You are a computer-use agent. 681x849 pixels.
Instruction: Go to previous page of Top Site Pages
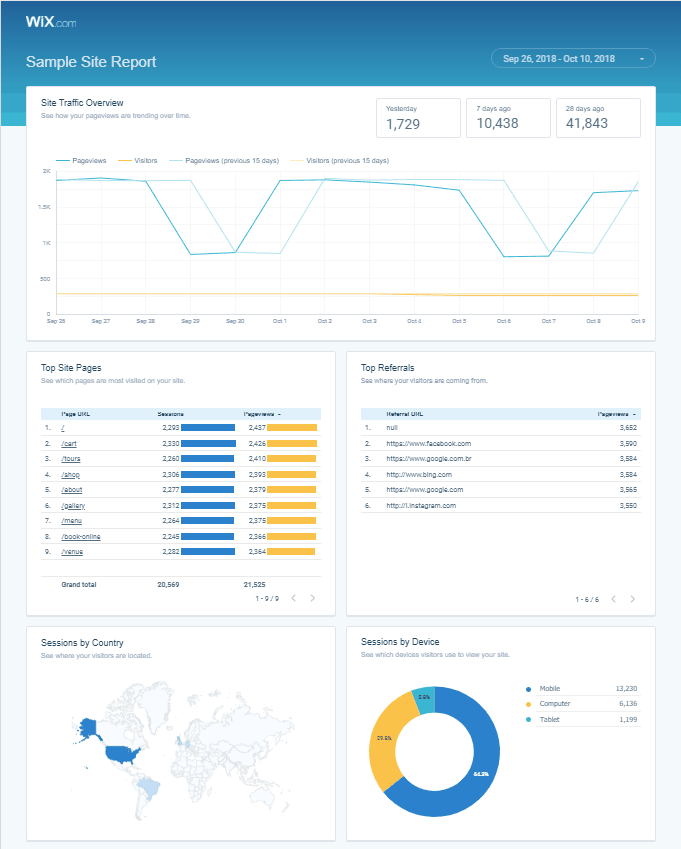tap(294, 598)
